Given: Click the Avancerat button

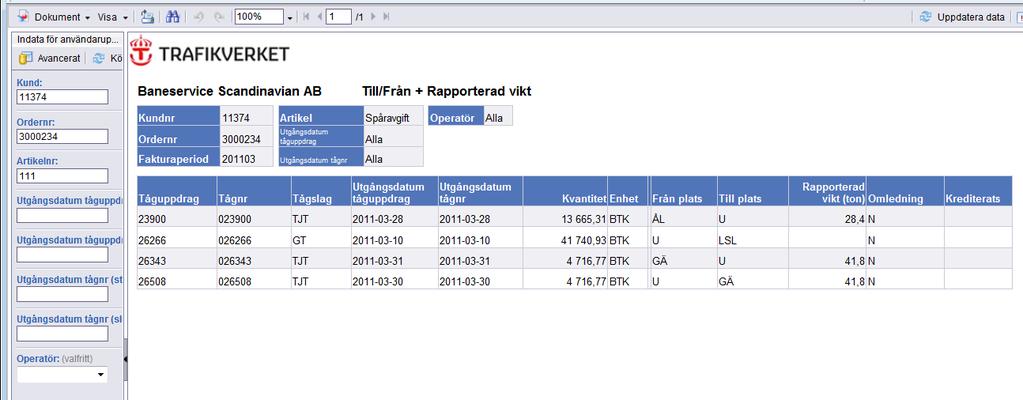Looking at the screenshot, I should point(50,58).
